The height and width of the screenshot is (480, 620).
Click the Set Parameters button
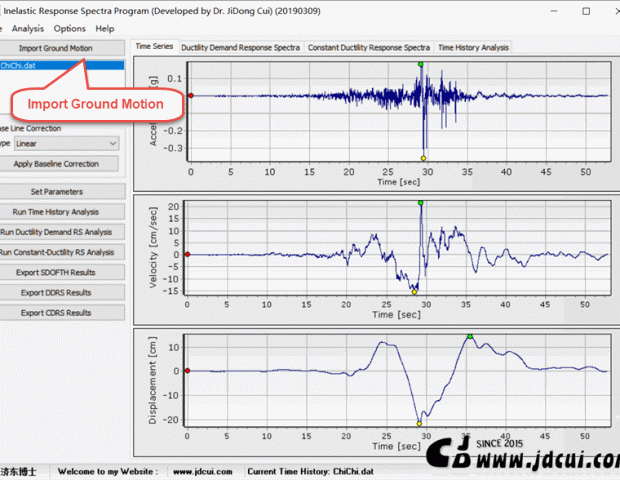click(62, 191)
